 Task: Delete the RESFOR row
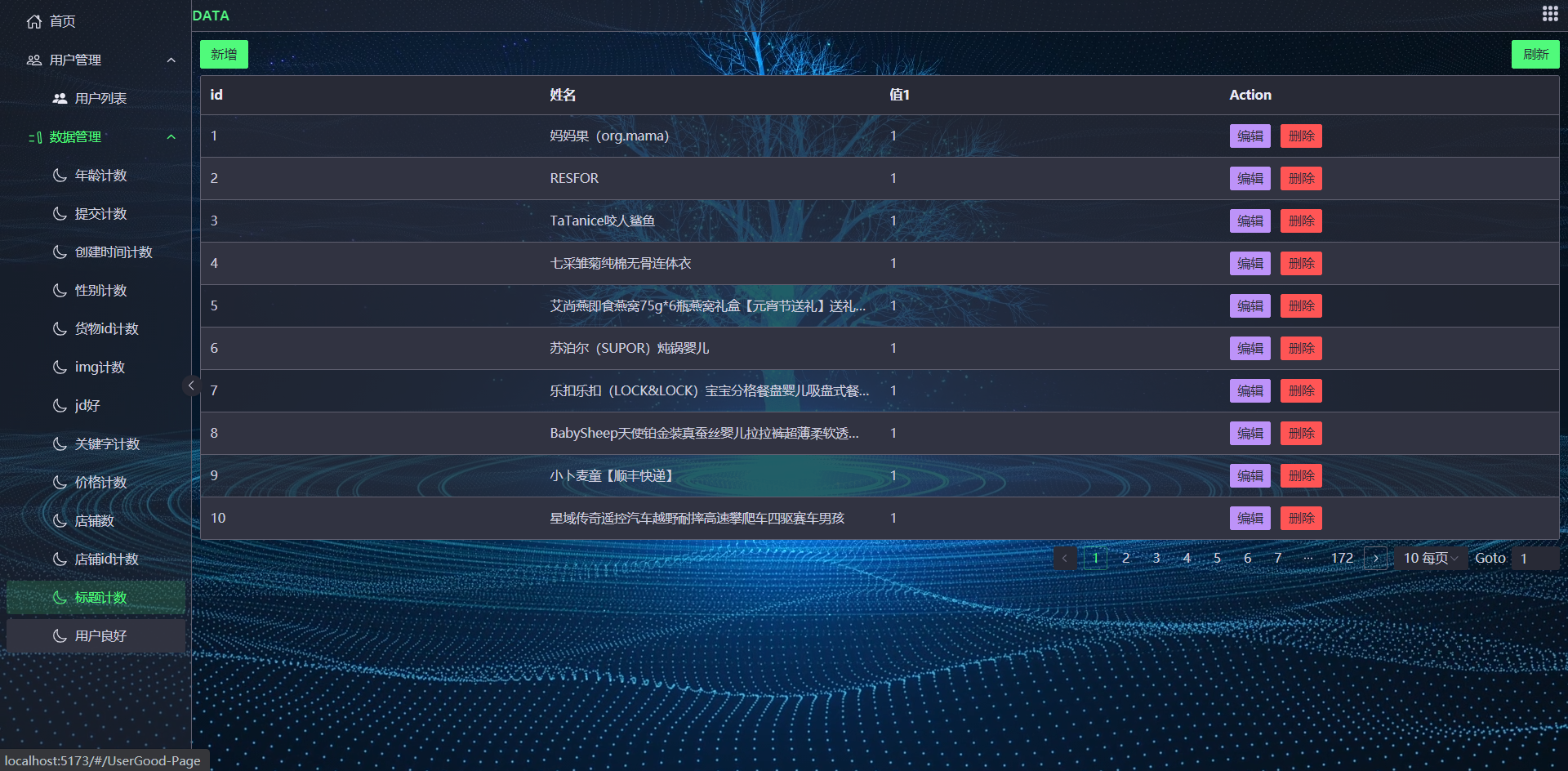(1302, 179)
